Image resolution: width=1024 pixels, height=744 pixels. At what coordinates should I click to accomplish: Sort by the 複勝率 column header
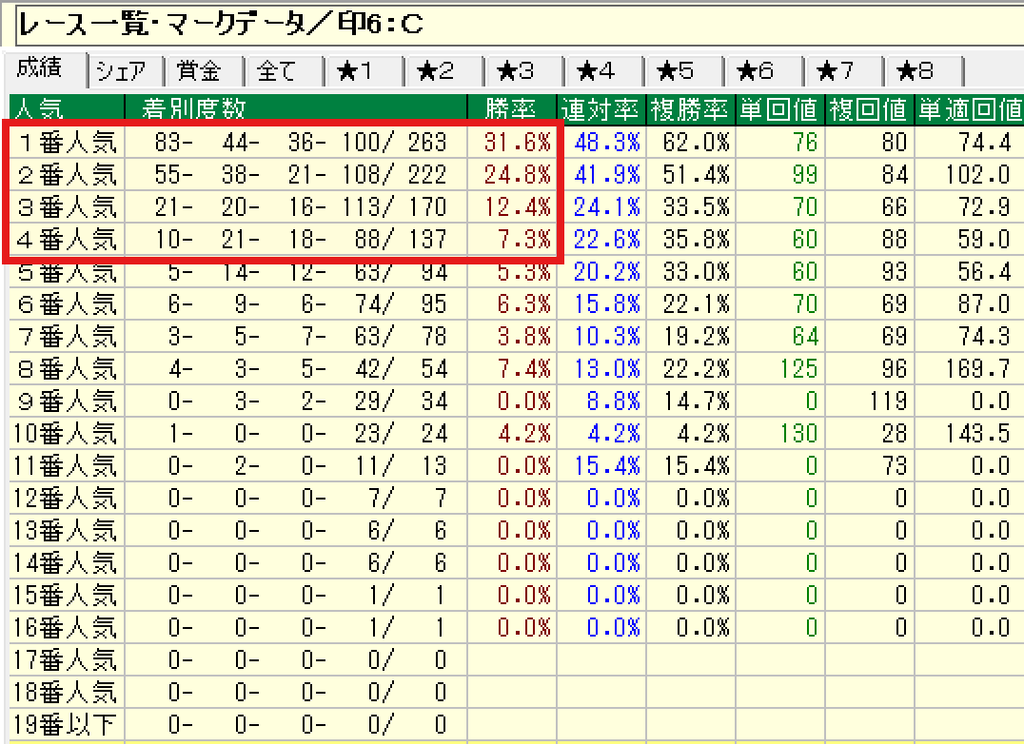tap(690, 108)
